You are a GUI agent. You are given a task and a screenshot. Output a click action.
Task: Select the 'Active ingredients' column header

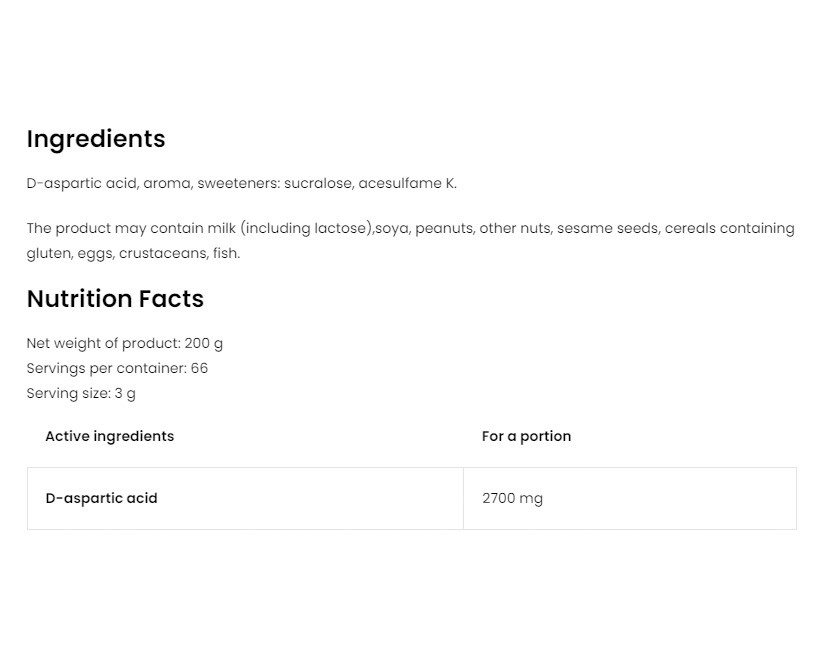[x=109, y=436]
